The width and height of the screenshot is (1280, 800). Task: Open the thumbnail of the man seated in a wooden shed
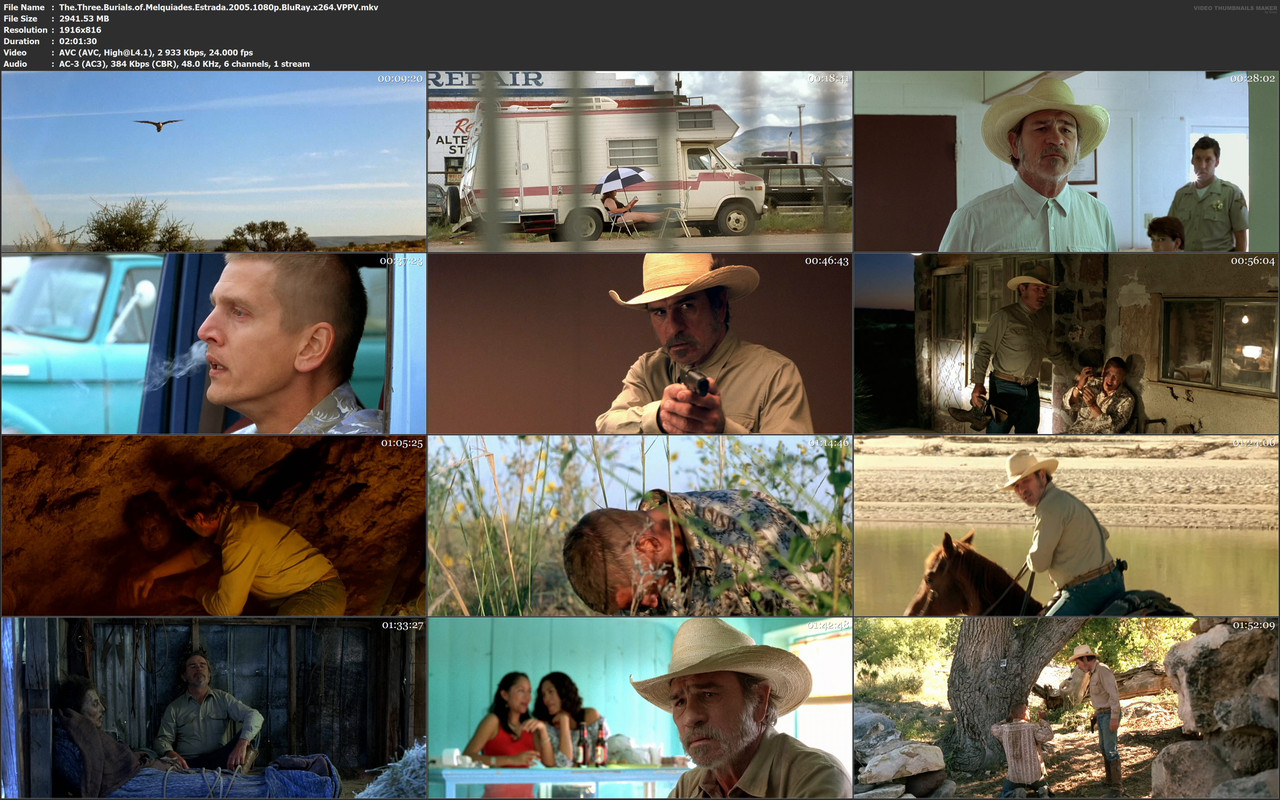point(213,707)
